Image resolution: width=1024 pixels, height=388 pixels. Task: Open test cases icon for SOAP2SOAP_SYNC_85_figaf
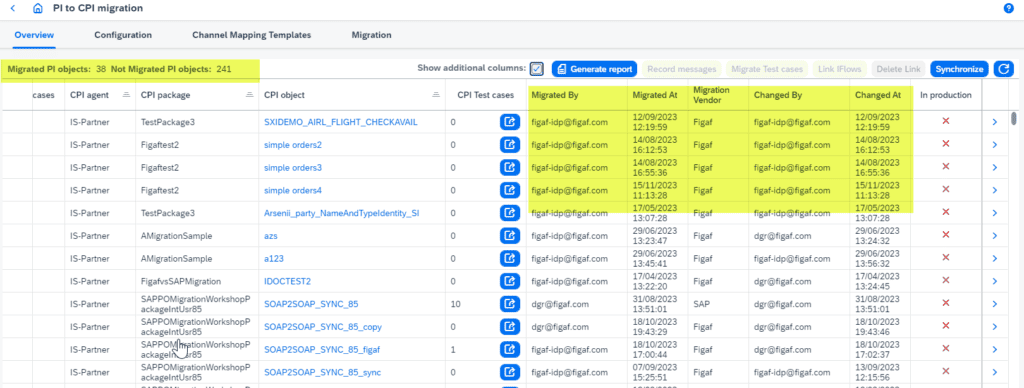(509, 349)
